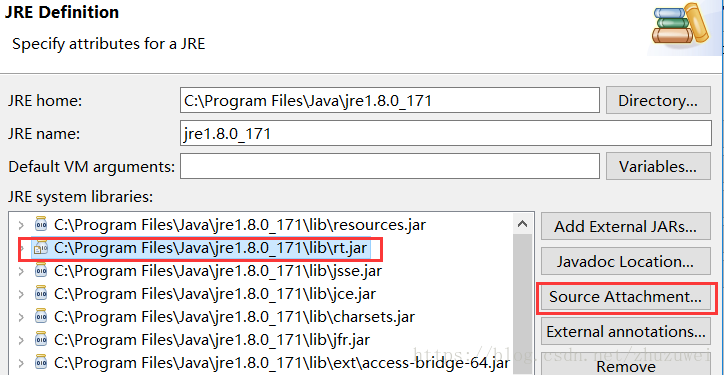This screenshot has height=375, width=724.
Task: Click Add External JARs... button
Action: coord(626,226)
